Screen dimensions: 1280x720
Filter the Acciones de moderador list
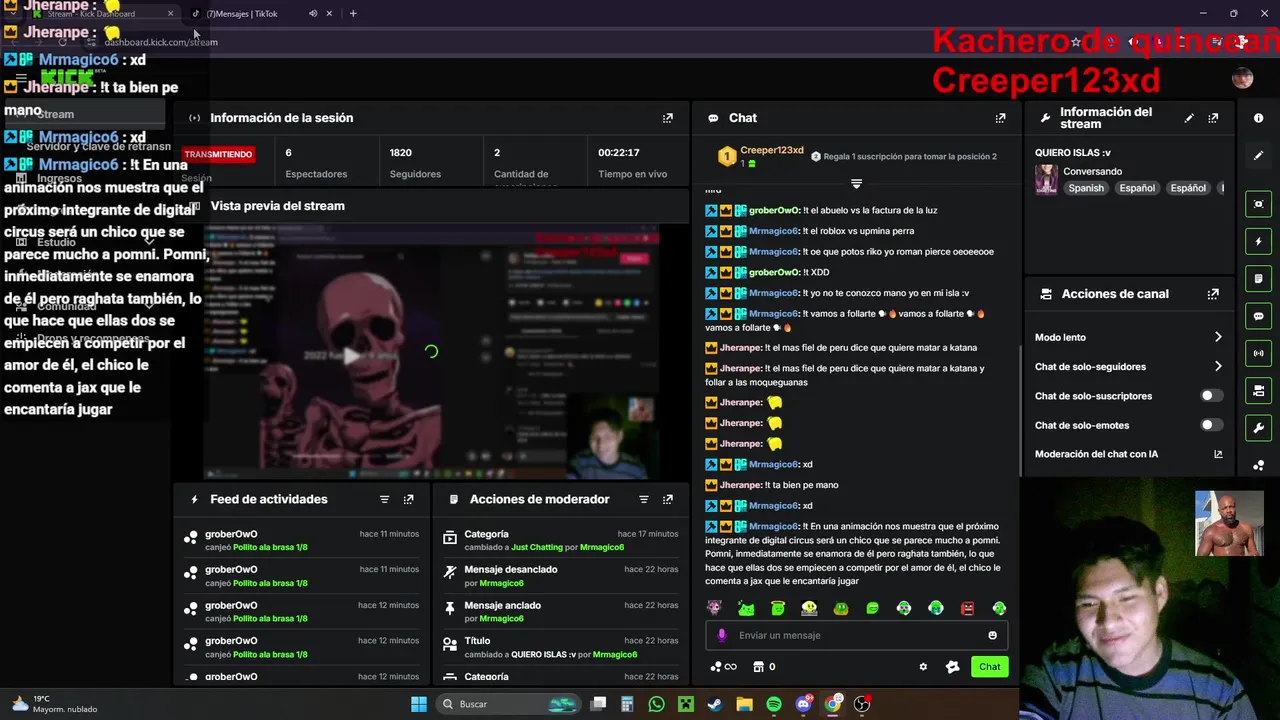pyautogui.click(x=644, y=499)
